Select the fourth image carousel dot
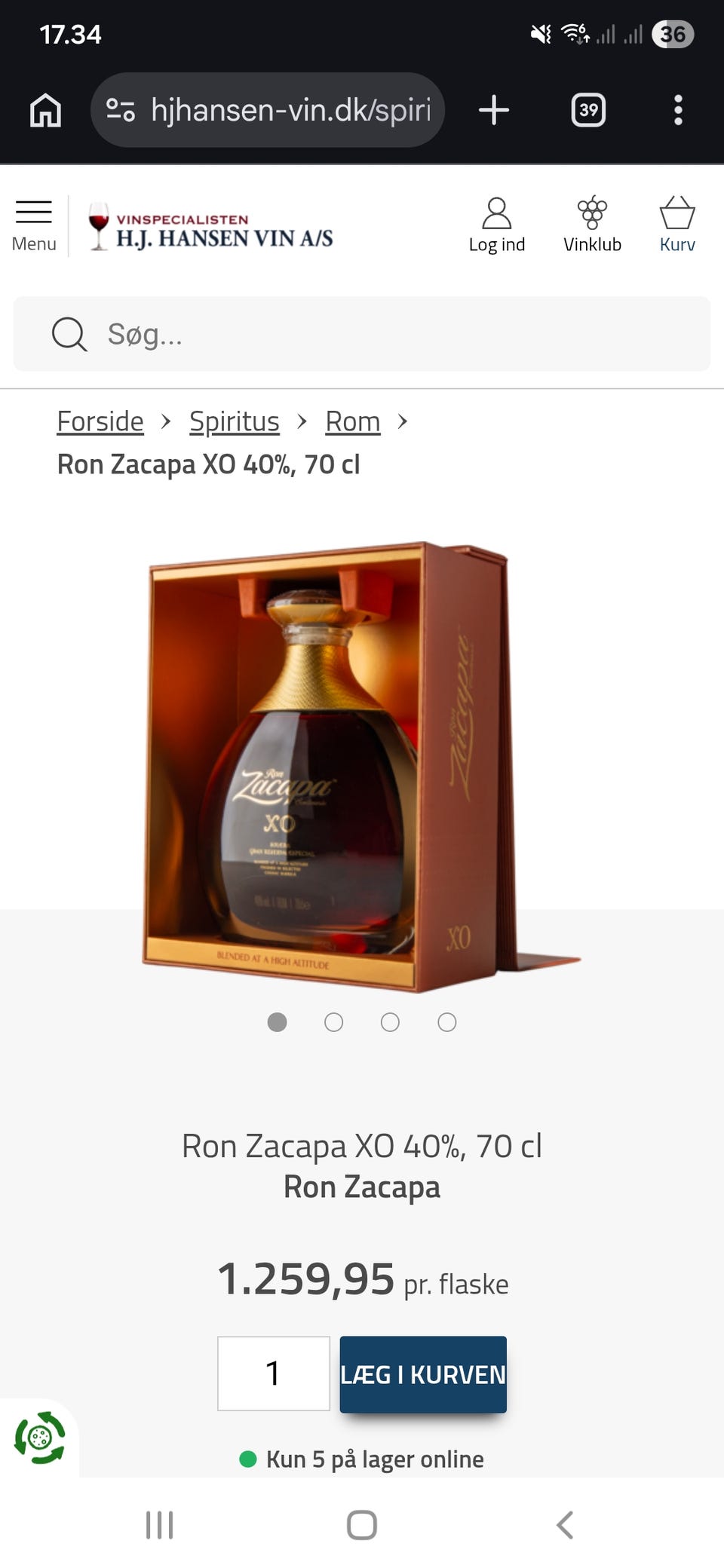Viewport: 724px width, 1568px height. click(447, 1022)
